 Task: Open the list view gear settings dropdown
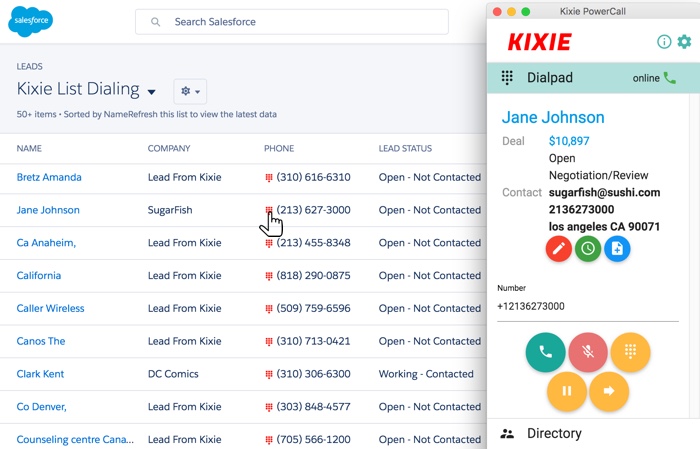click(190, 91)
